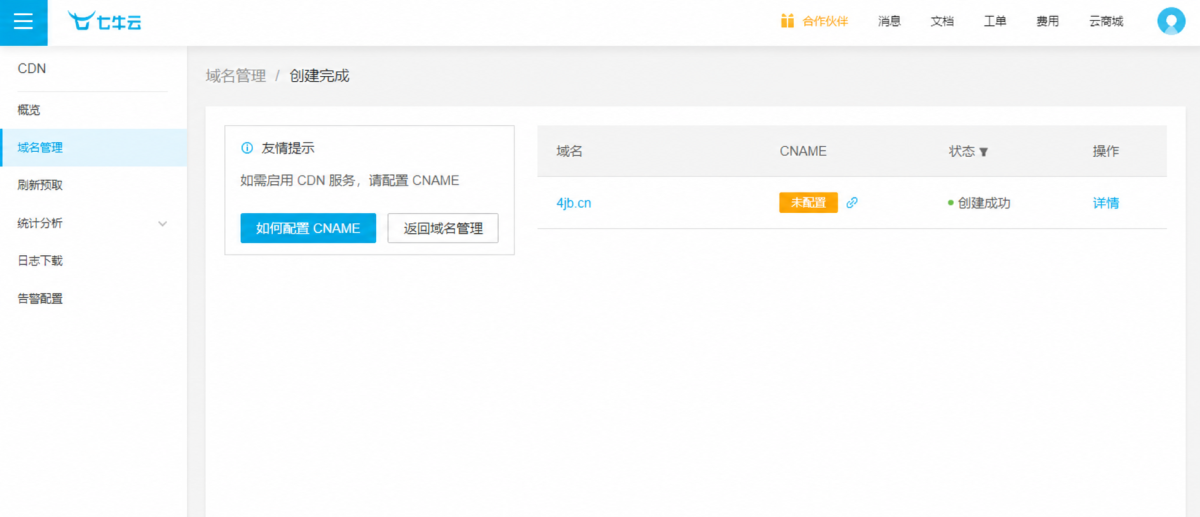Click the 创建完成 breadcrumb text
Screen dimensions: 1200x517
coord(320,76)
